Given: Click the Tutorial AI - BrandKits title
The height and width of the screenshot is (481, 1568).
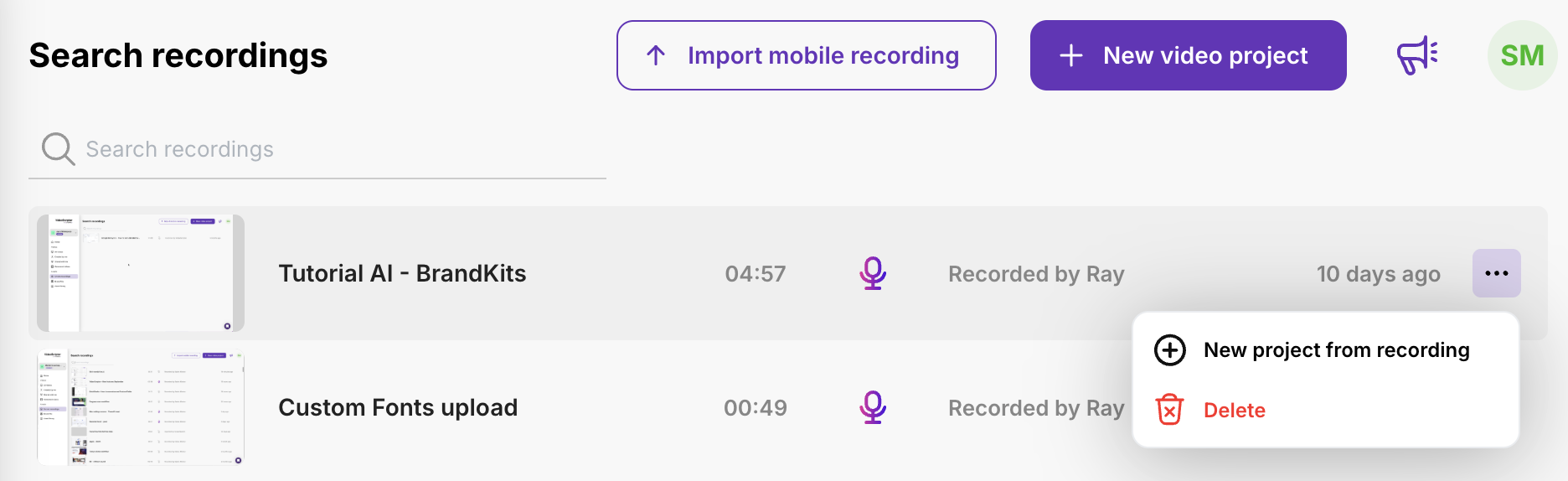Looking at the screenshot, I should click(x=402, y=273).
